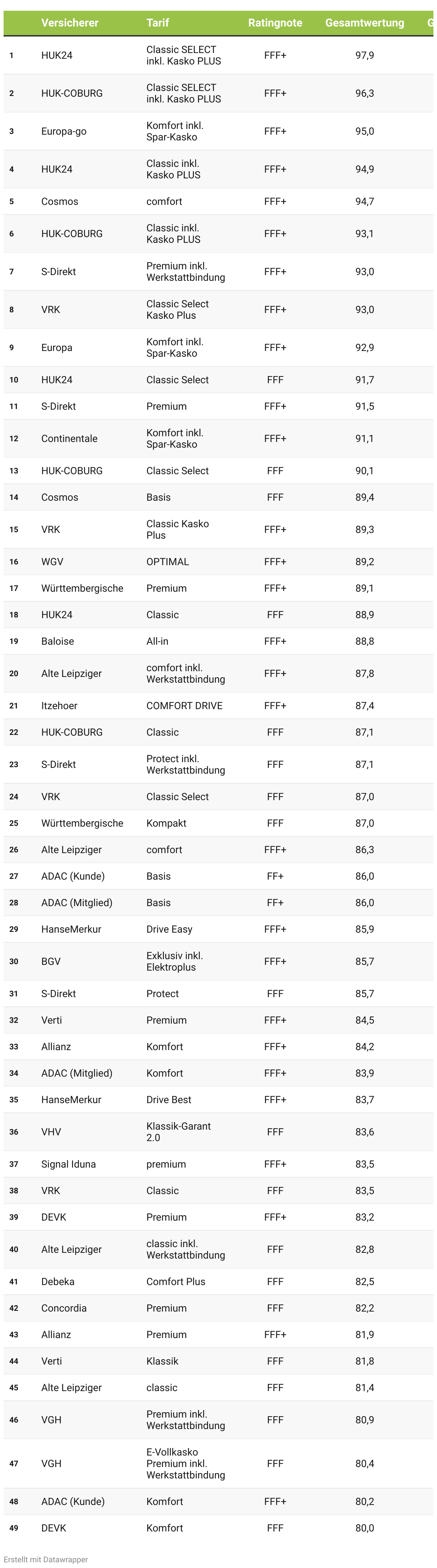The height and width of the screenshot is (1568, 437).
Task: Open the 'Erstellt mit Datawrapper' link
Action: (x=45, y=1559)
